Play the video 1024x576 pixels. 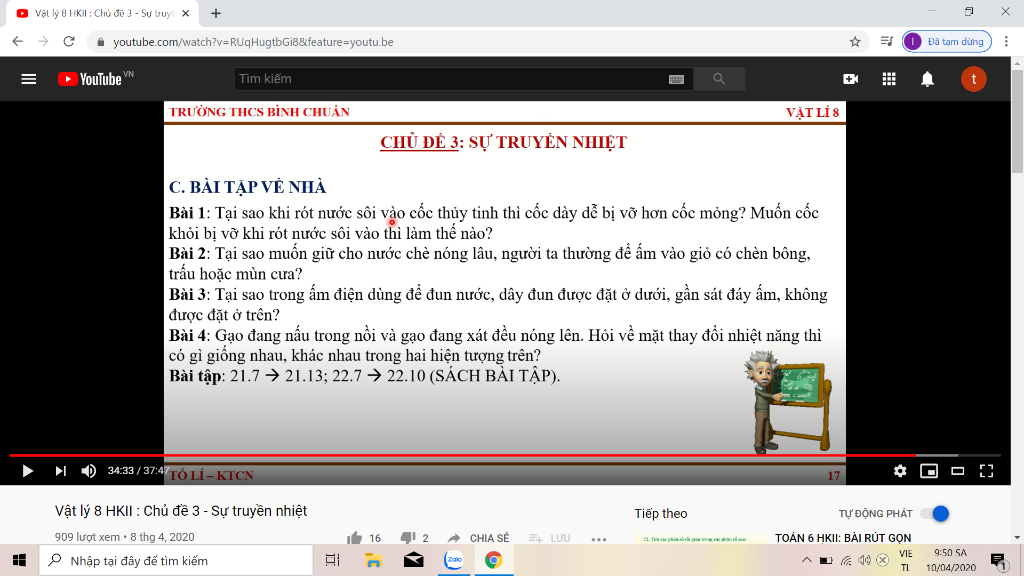[27, 471]
